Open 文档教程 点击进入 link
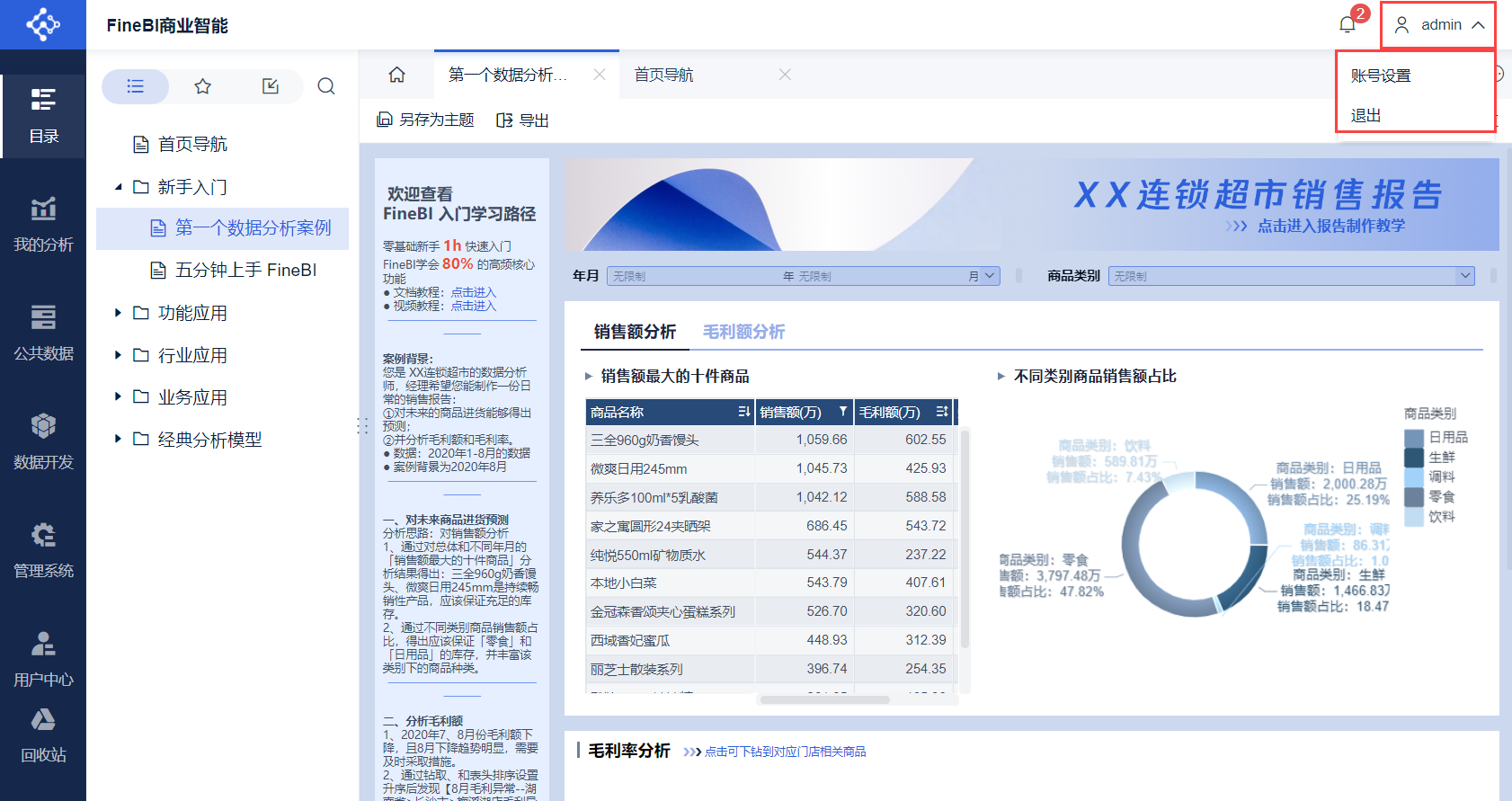The width and height of the screenshot is (1512, 801). pyautogui.click(x=474, y=292)
